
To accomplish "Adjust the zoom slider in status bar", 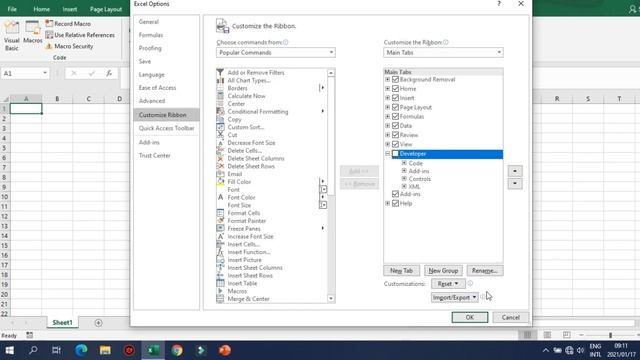I will click(x=610, y=335).
